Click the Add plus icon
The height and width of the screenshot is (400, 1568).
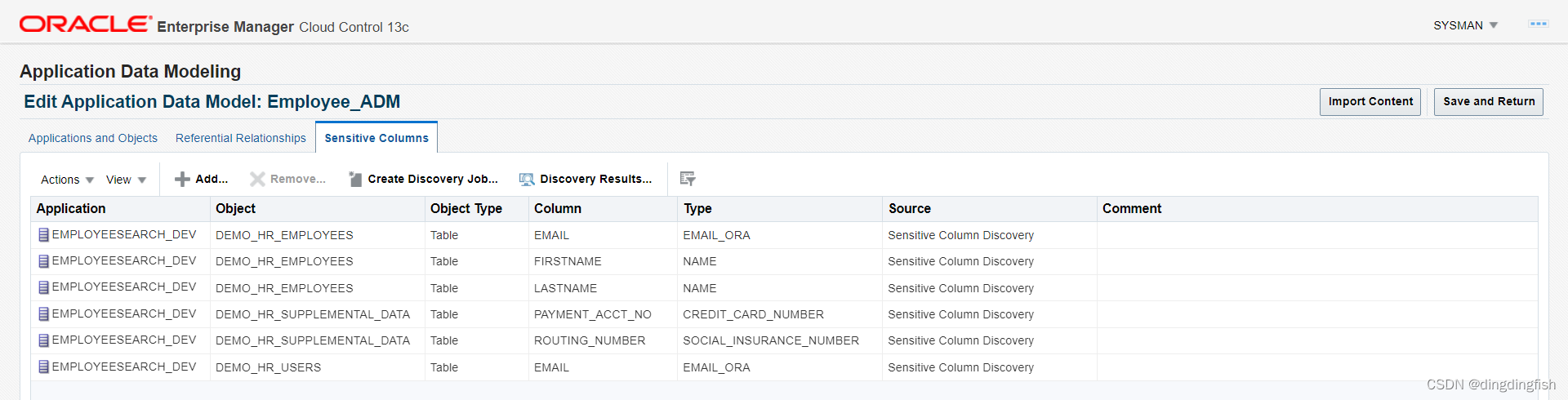pyautogui.click(x=182, y=179)
